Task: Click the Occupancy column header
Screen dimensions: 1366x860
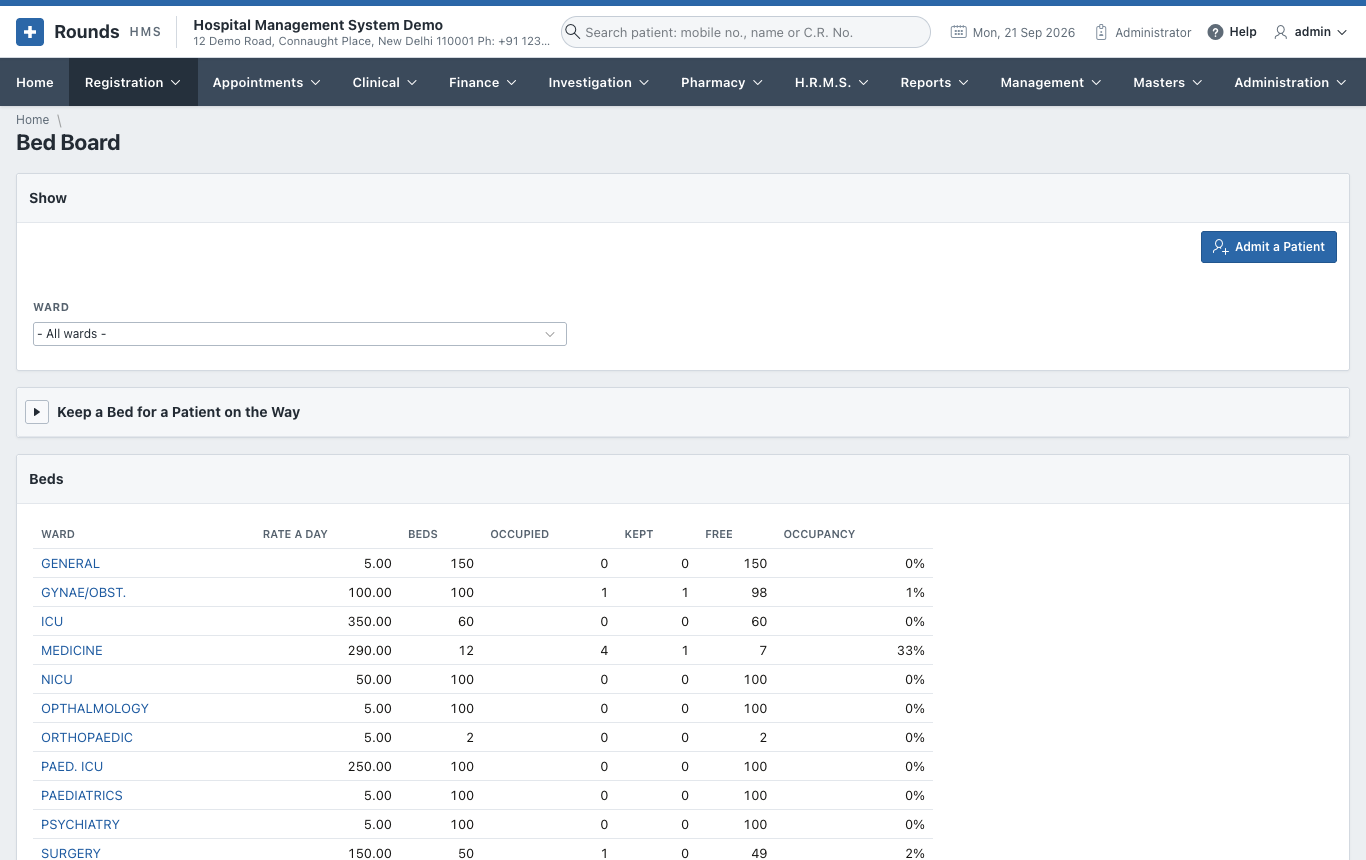Action: [x=819, y=534]
